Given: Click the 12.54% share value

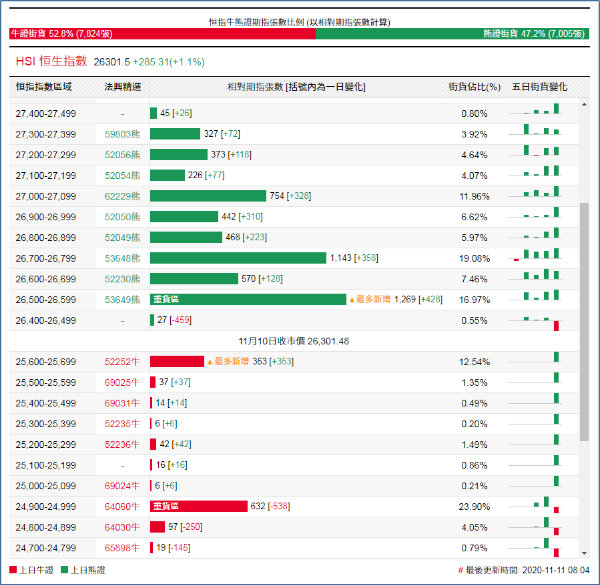Looking at the screenshot, I should 474,362.
